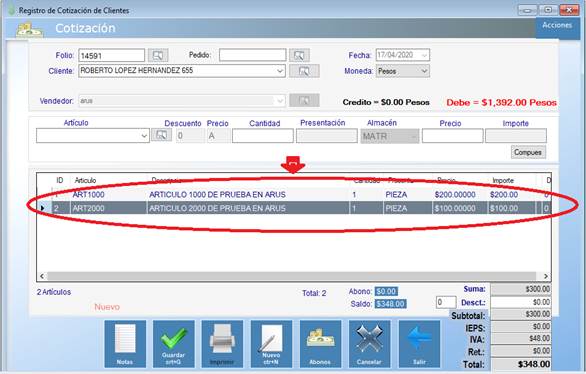Click the Descuento field

(x=190, y=136)
